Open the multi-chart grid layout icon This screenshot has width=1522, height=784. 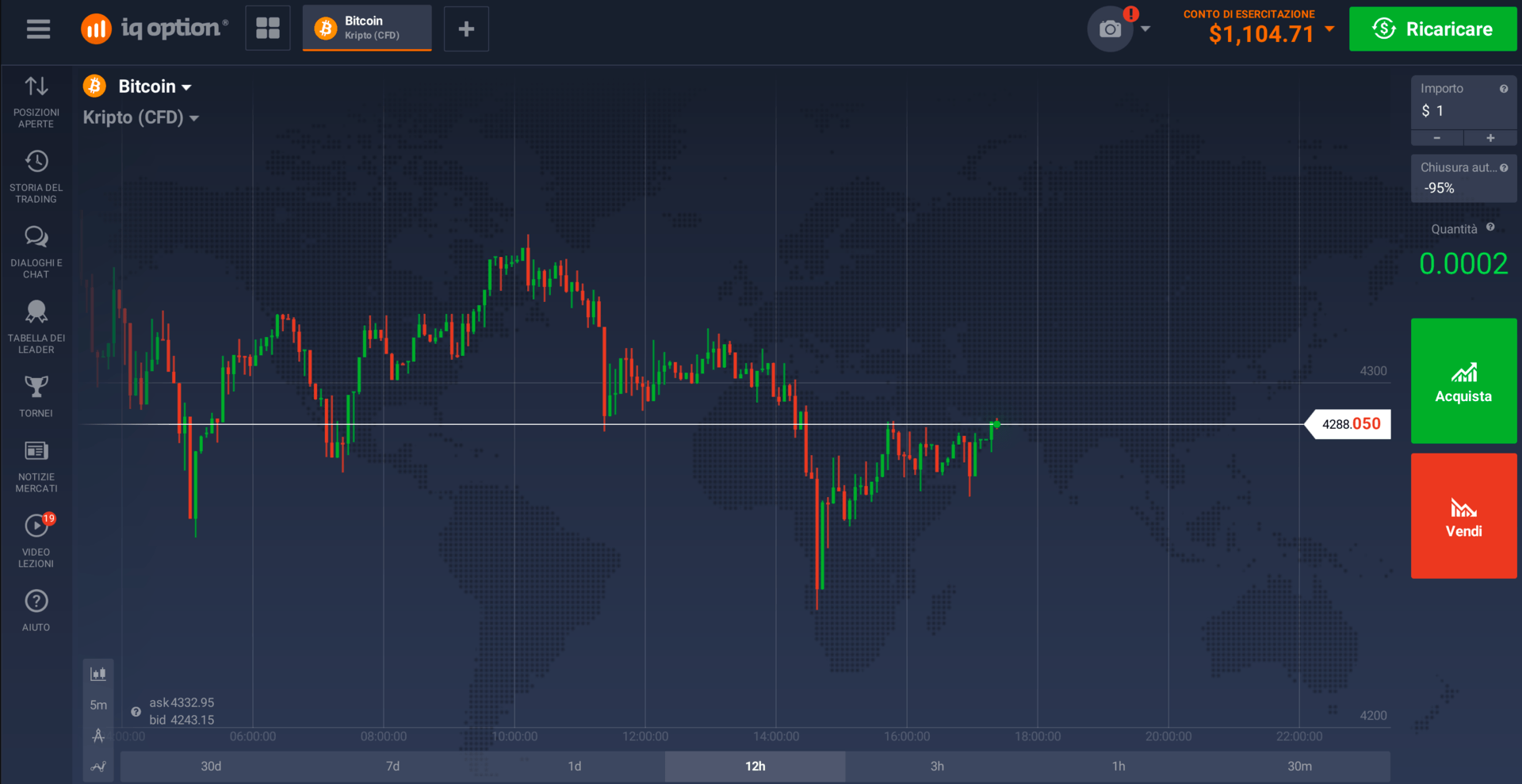click(x=268, y=29)
